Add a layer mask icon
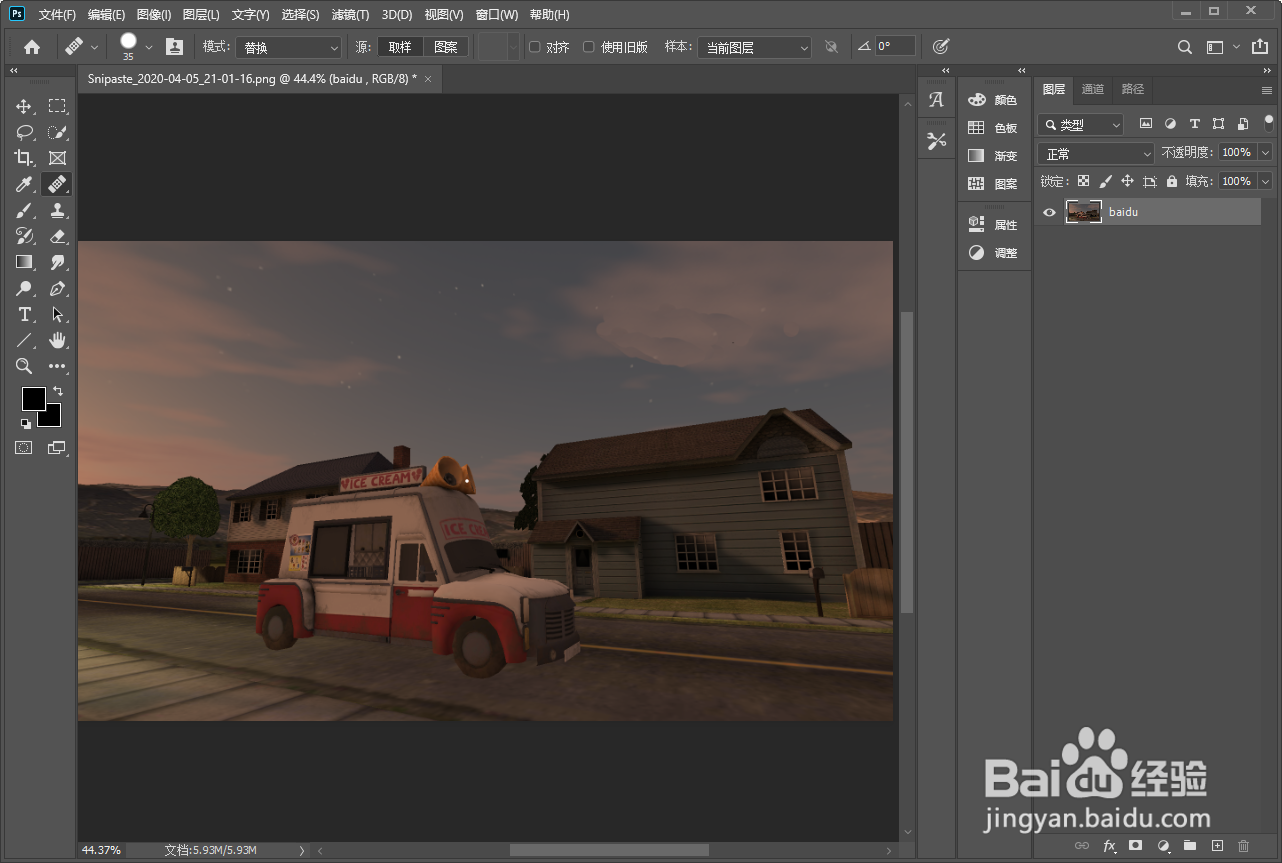The height and width of the screenshot is (863, 1282). click(1136, 846)
